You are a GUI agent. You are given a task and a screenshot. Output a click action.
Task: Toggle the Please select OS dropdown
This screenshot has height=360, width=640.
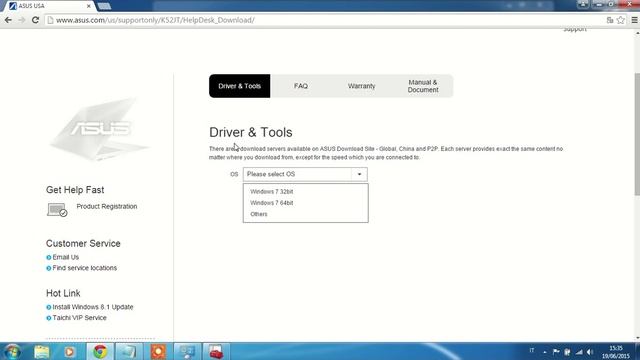click(x=305, y=174)
